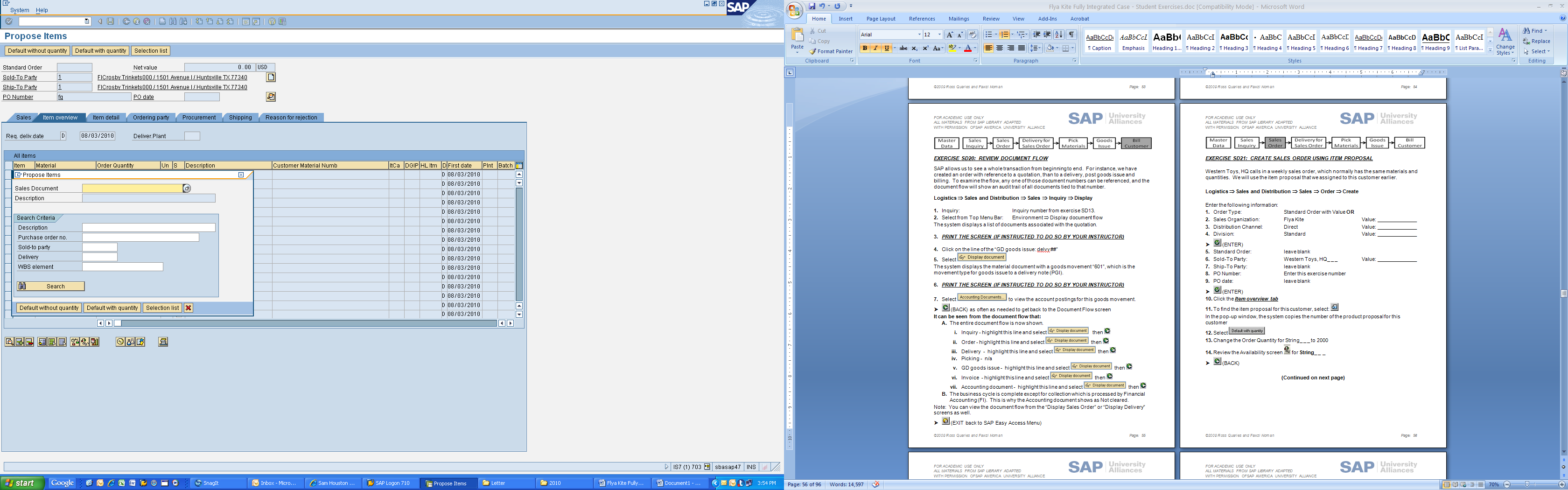Click the Word zoom slider handle

[x=1527, y=484]
